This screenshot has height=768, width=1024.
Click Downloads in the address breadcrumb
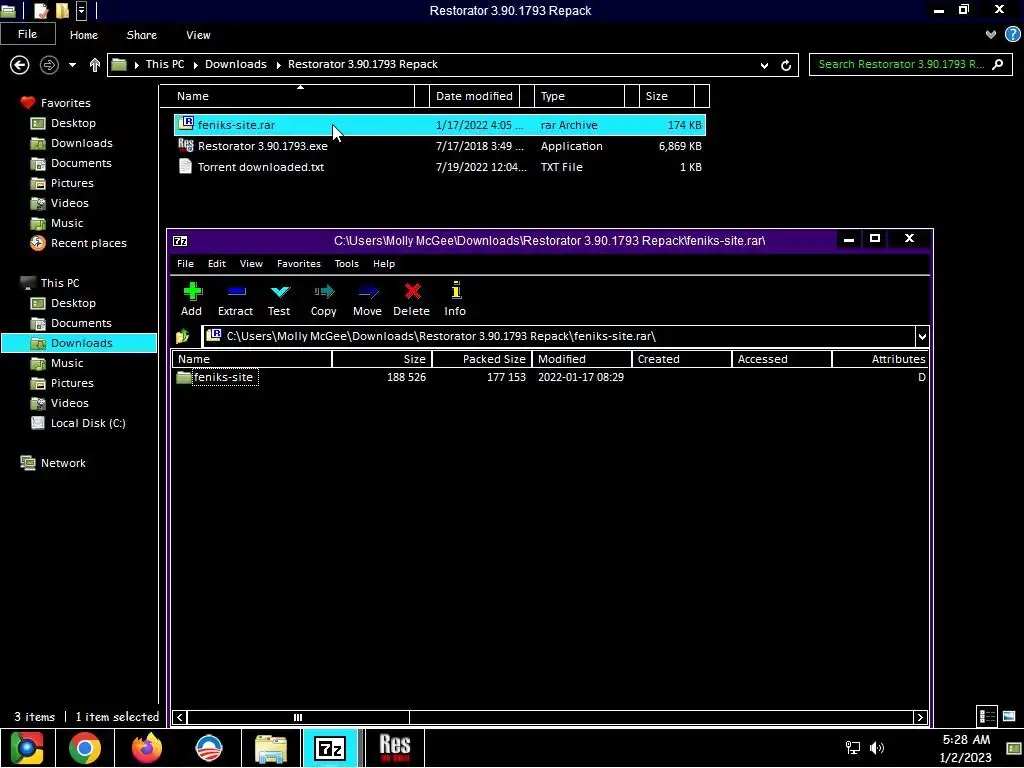[x=236, y=64]
